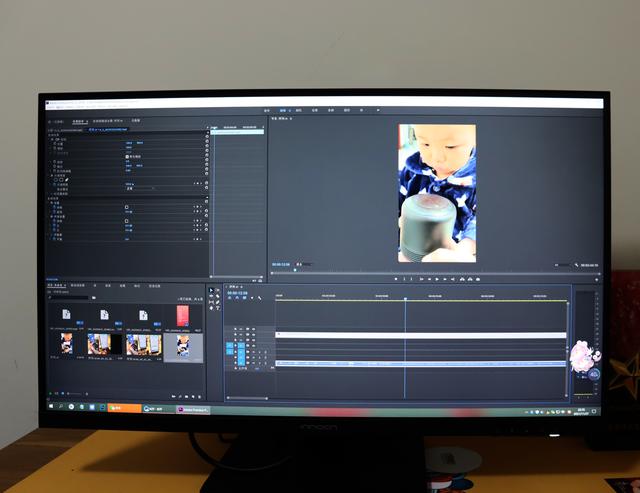Open the Program Monitor button editor plus
Screen dimensions: 640x493
tap(596, 280)
